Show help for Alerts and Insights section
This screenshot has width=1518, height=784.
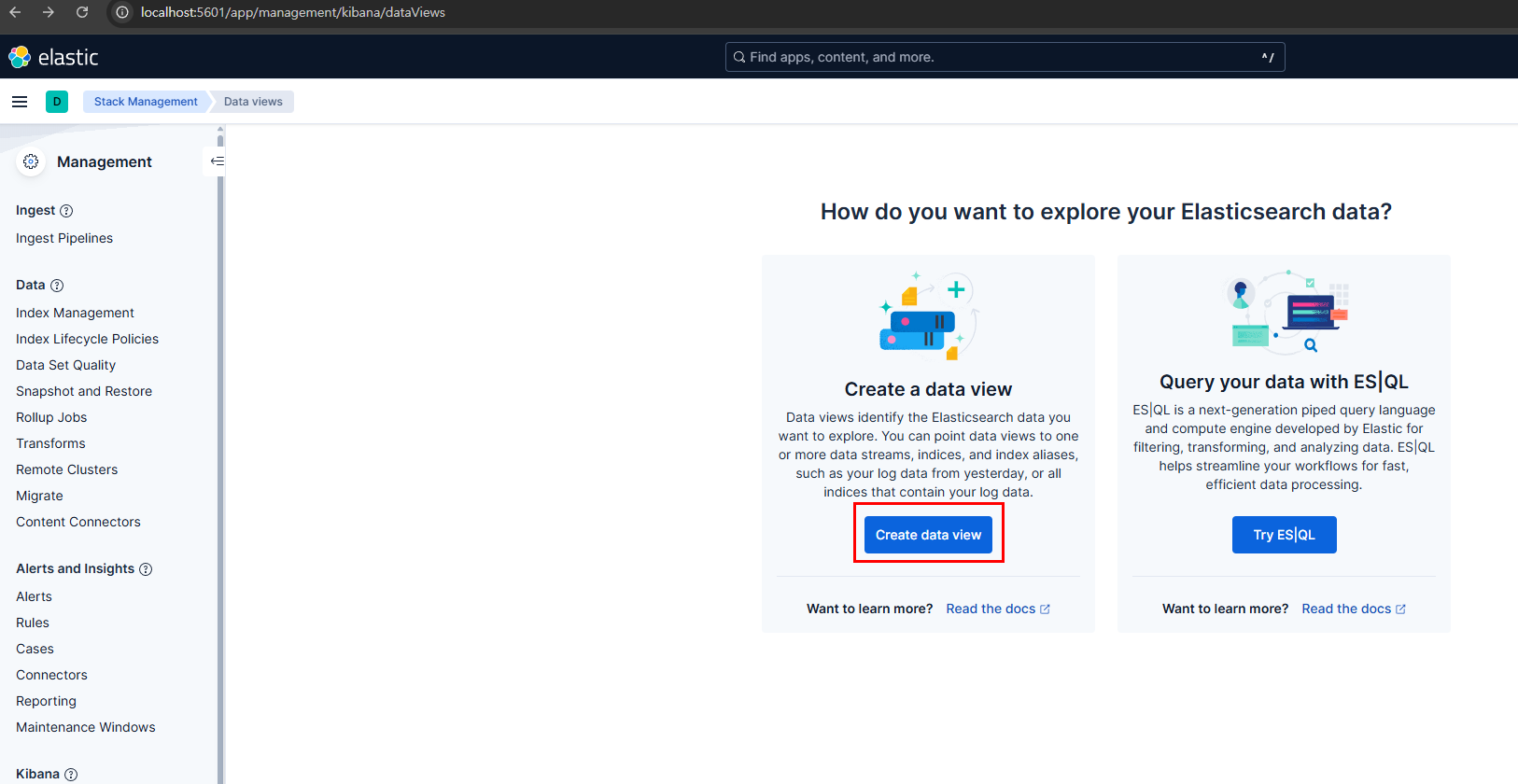[x=146, y=569]
